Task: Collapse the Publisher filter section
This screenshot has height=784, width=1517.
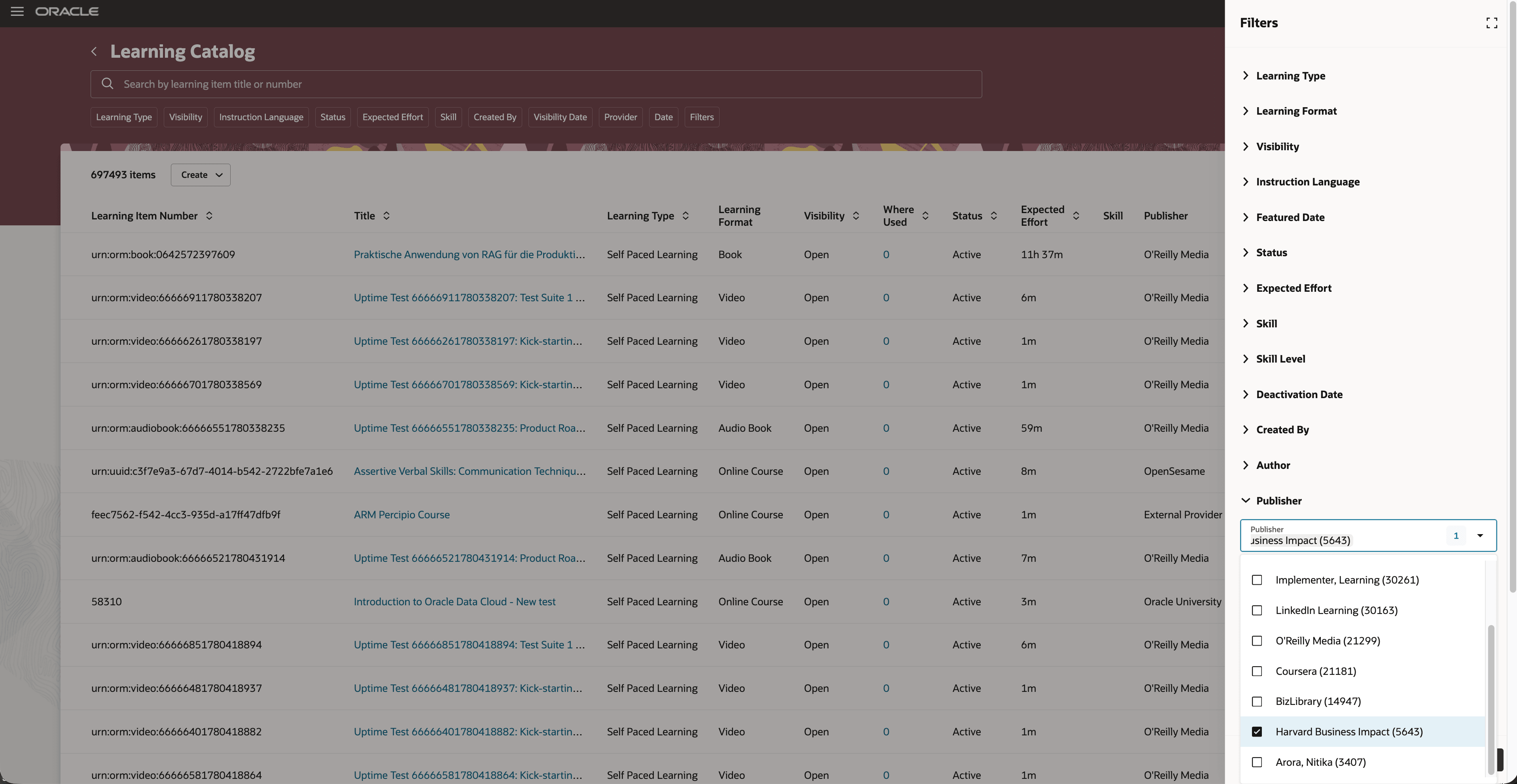Action: [x=1246, y=500]
